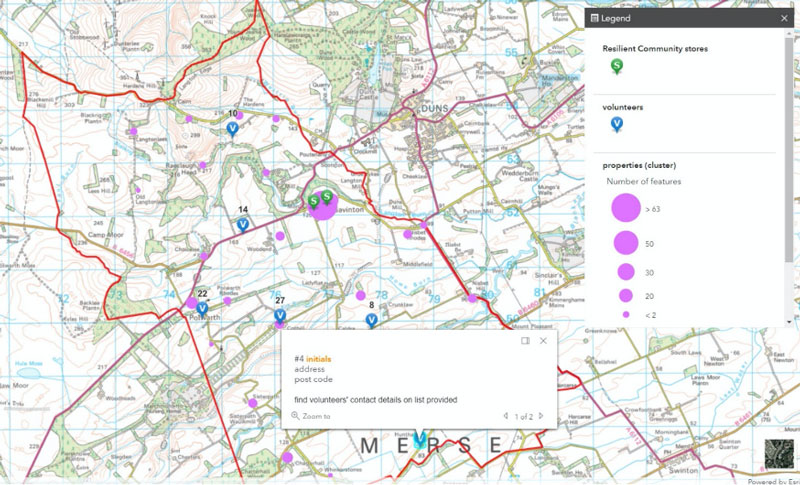
Task: Click the purple cluster dot near grid 78
Action: pos(361,295)
